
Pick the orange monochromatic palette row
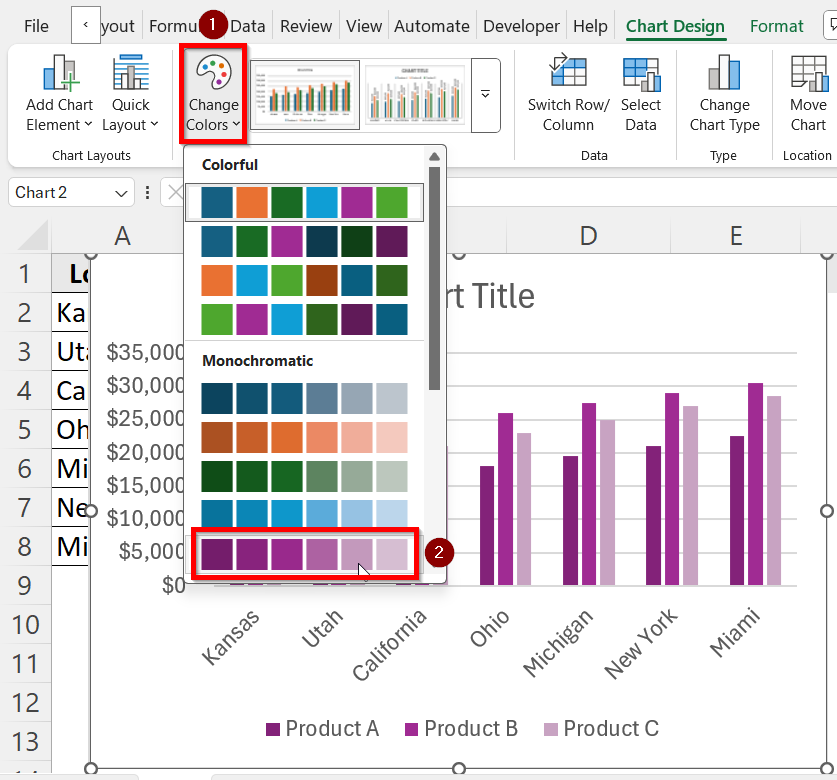(x=304, y=436)
